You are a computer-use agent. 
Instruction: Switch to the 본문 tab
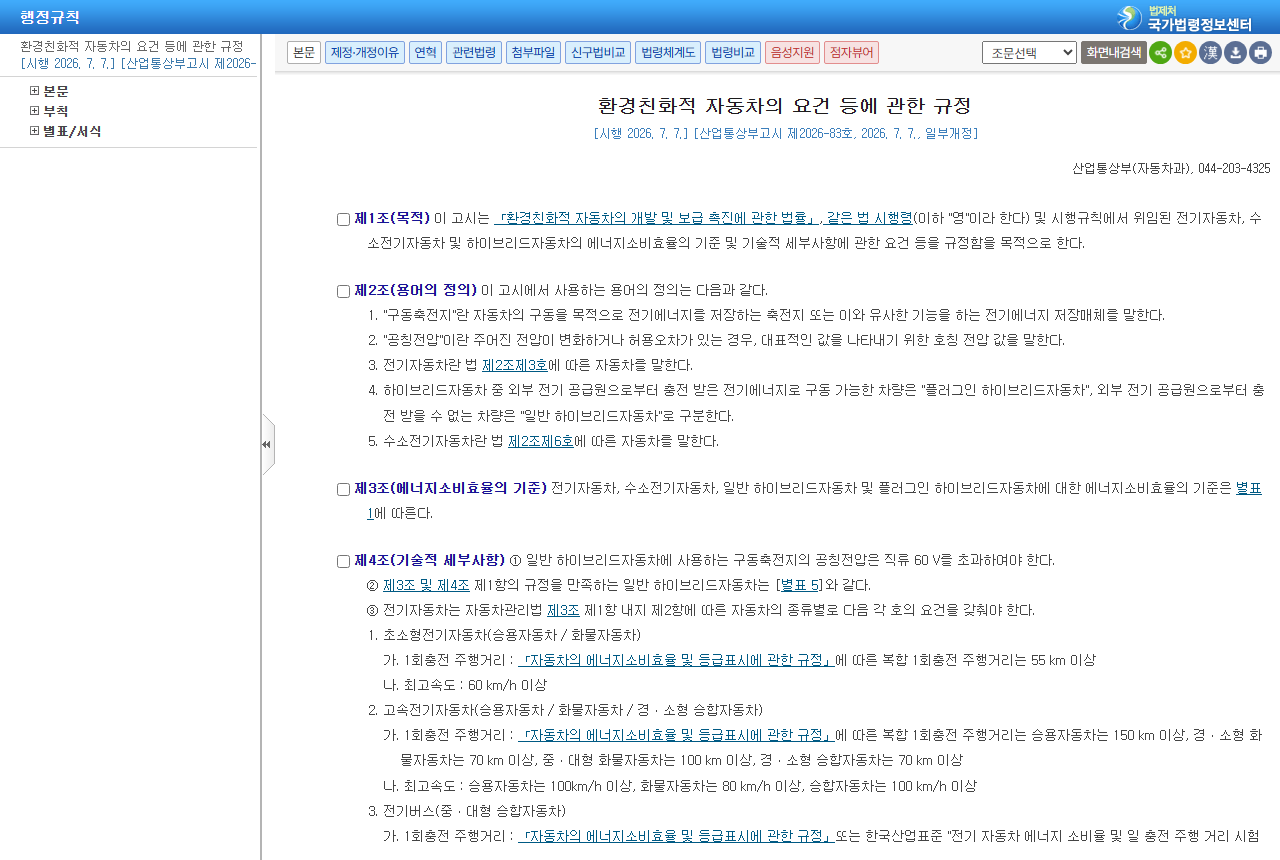coord(304,53)
